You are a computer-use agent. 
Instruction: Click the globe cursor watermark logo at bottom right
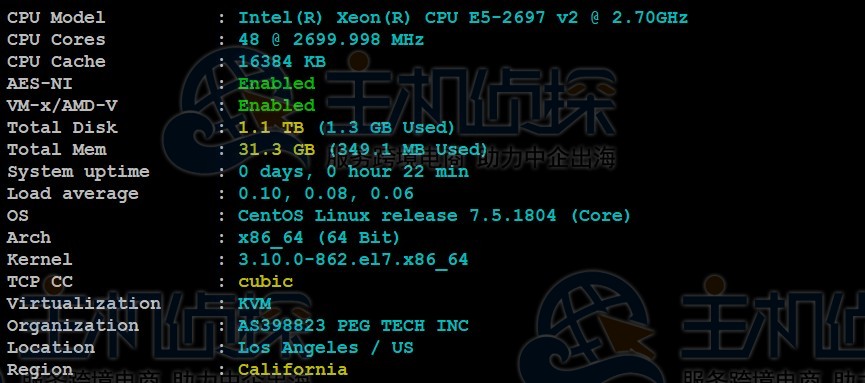pyautogui.click(x=590, y=328)
